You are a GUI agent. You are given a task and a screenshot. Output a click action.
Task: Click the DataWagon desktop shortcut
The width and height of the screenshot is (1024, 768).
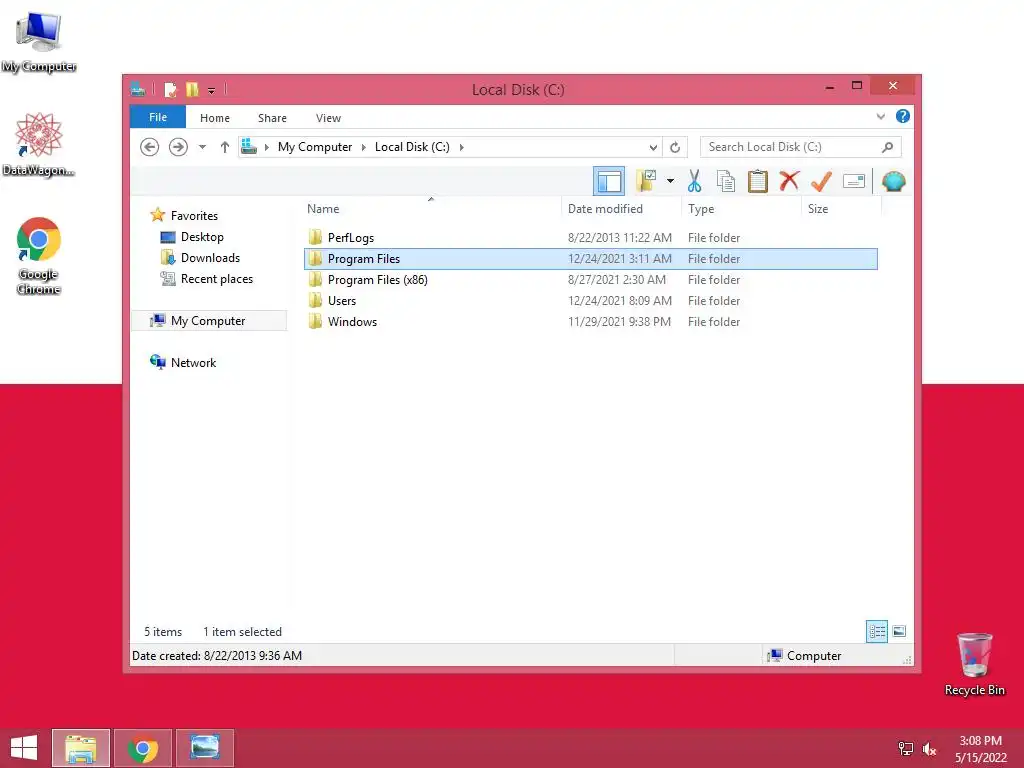pos(39,144)
